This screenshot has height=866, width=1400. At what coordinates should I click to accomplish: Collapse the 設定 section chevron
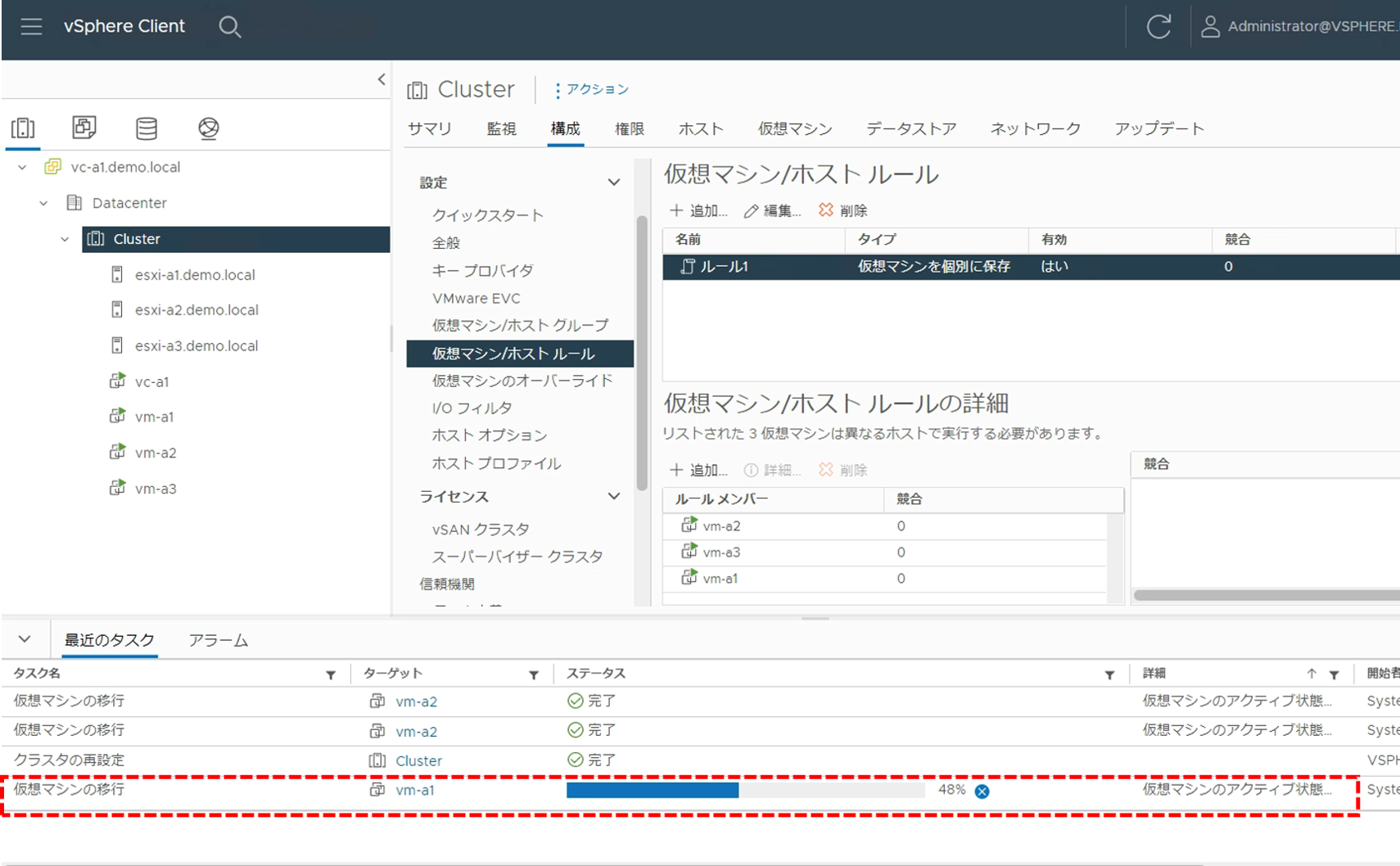[x=614, y=183]
